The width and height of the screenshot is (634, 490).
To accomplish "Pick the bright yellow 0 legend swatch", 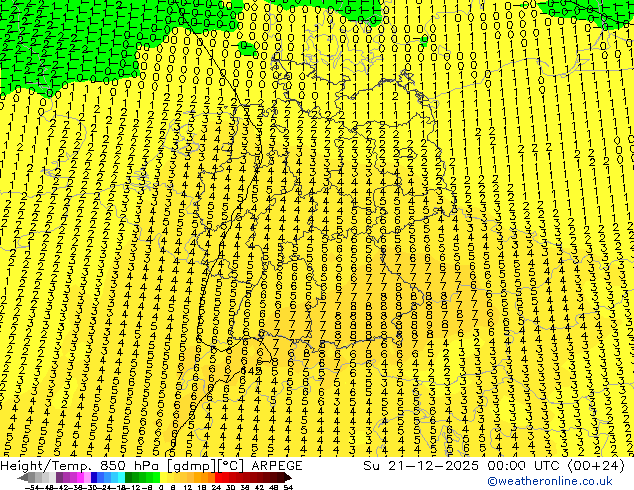I will [x=163, y=477].
